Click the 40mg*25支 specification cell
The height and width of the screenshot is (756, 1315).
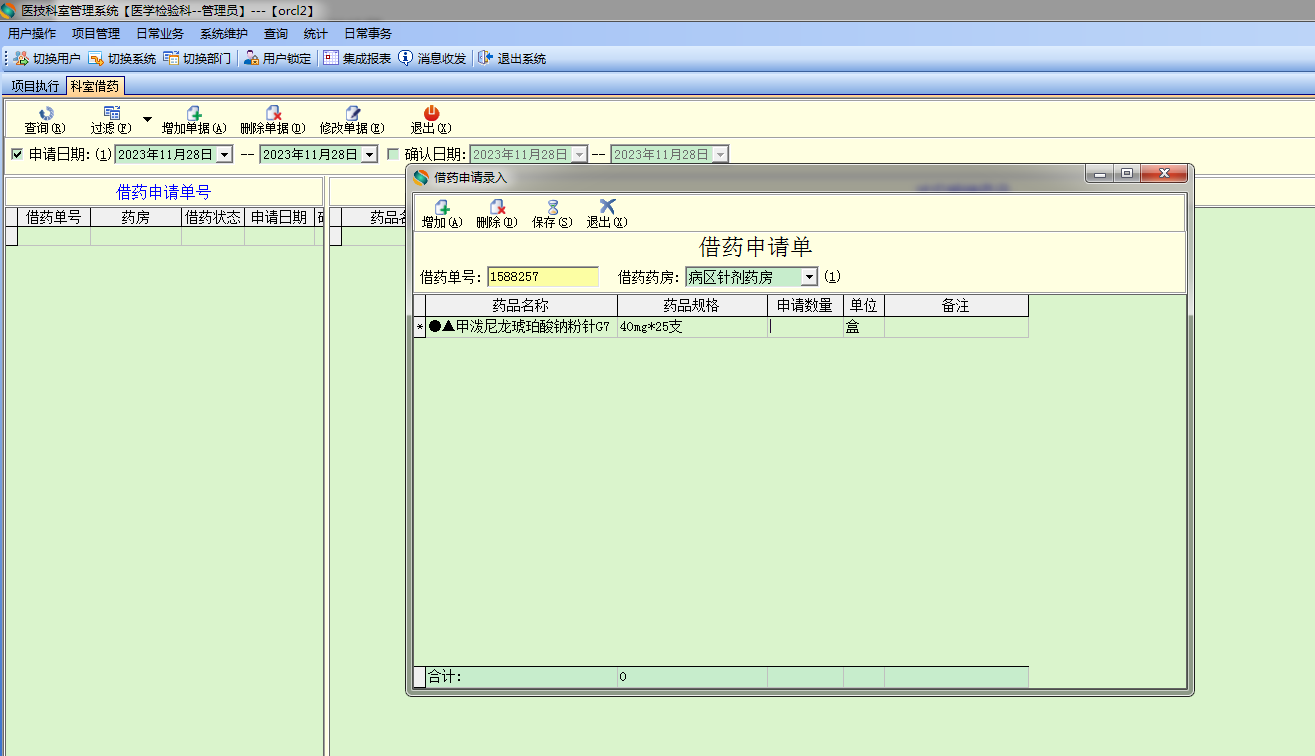[x=692, y=327]
